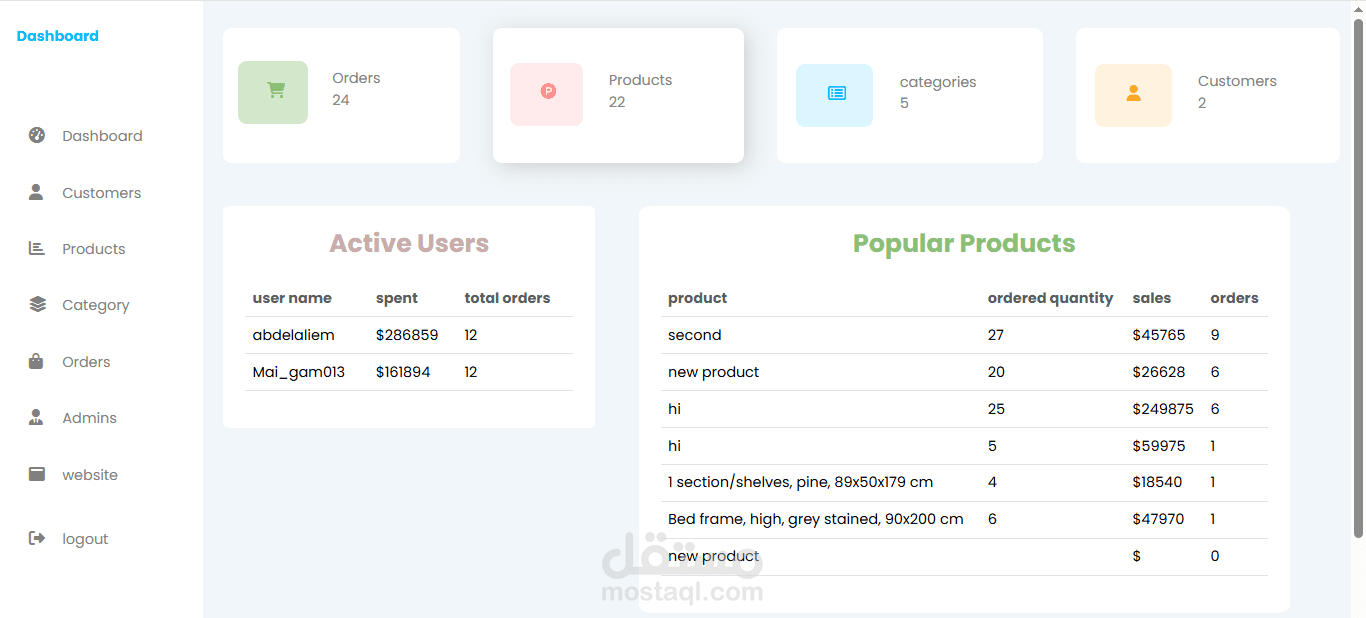
Task: Click the ordered quantity column header
Action: click(x=1050, y=298)
